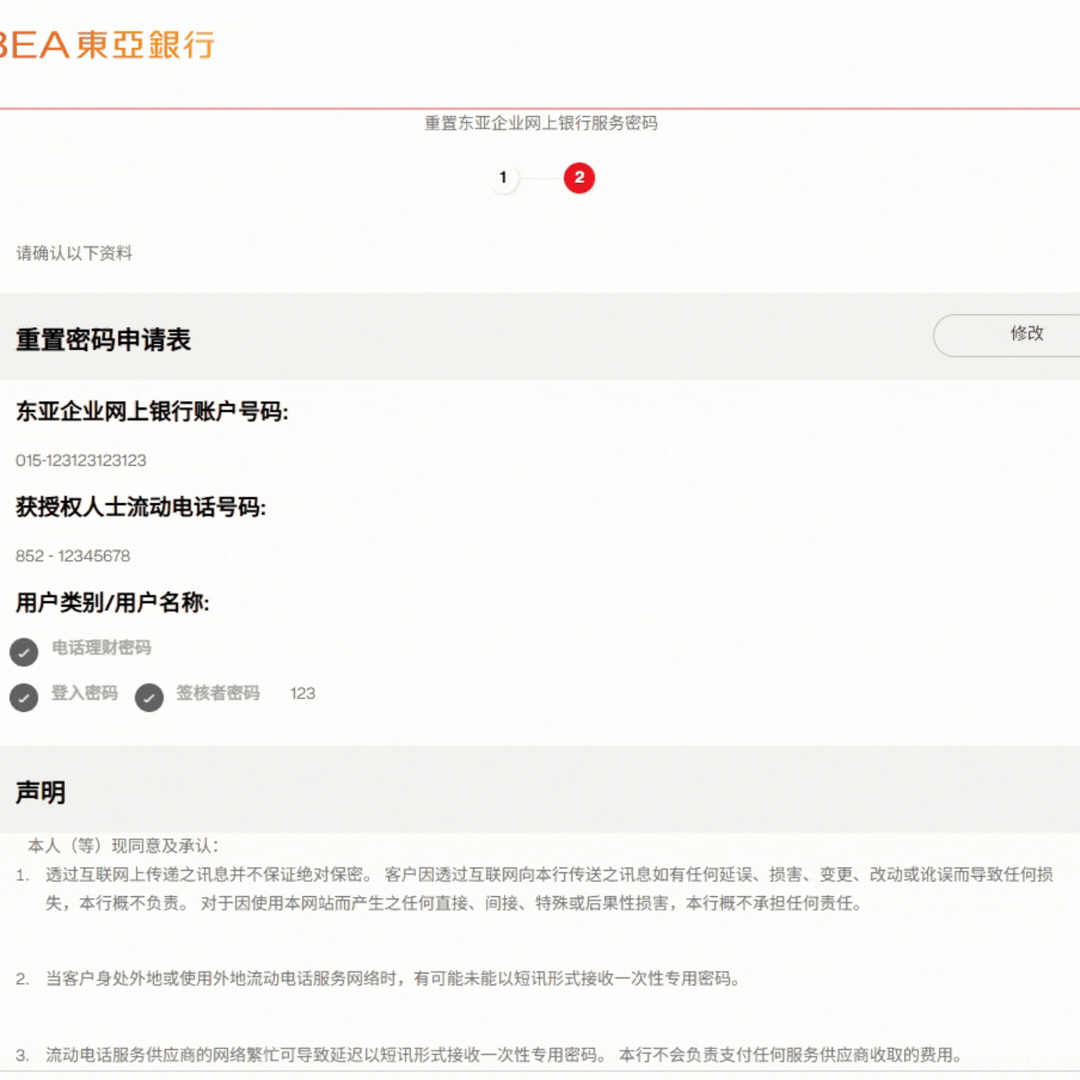Click 用户类别/用户名称 label
Image resolution: width=1080 pixels, height=1080 pixels.
112,603
